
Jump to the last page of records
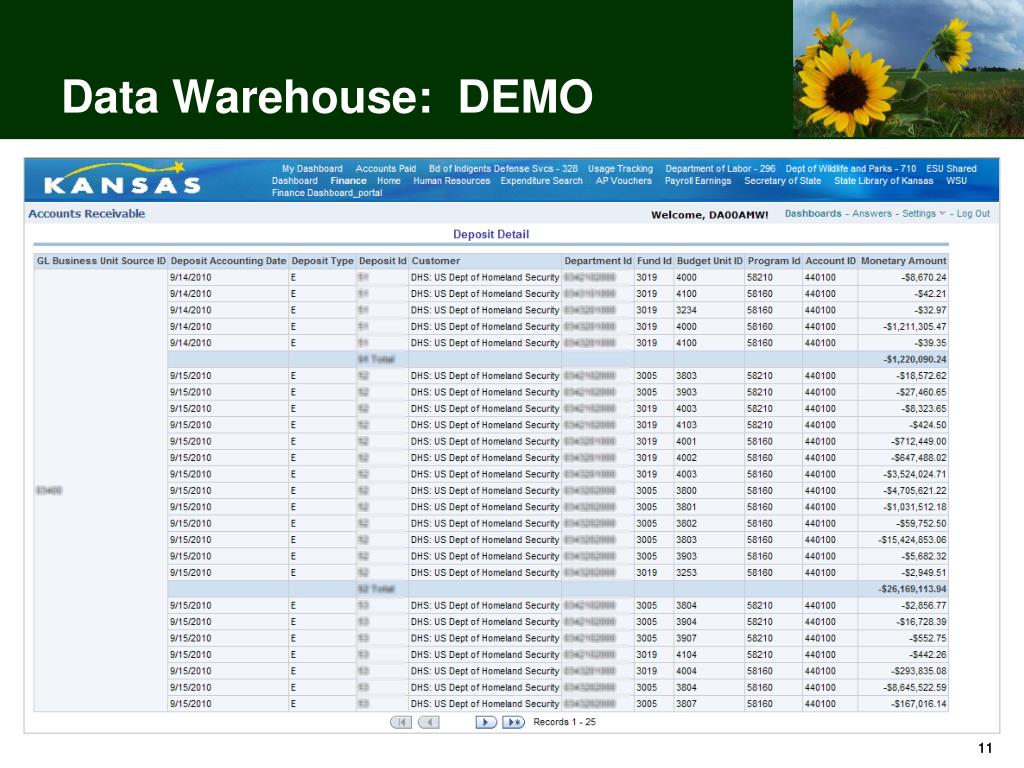point(514,722)
